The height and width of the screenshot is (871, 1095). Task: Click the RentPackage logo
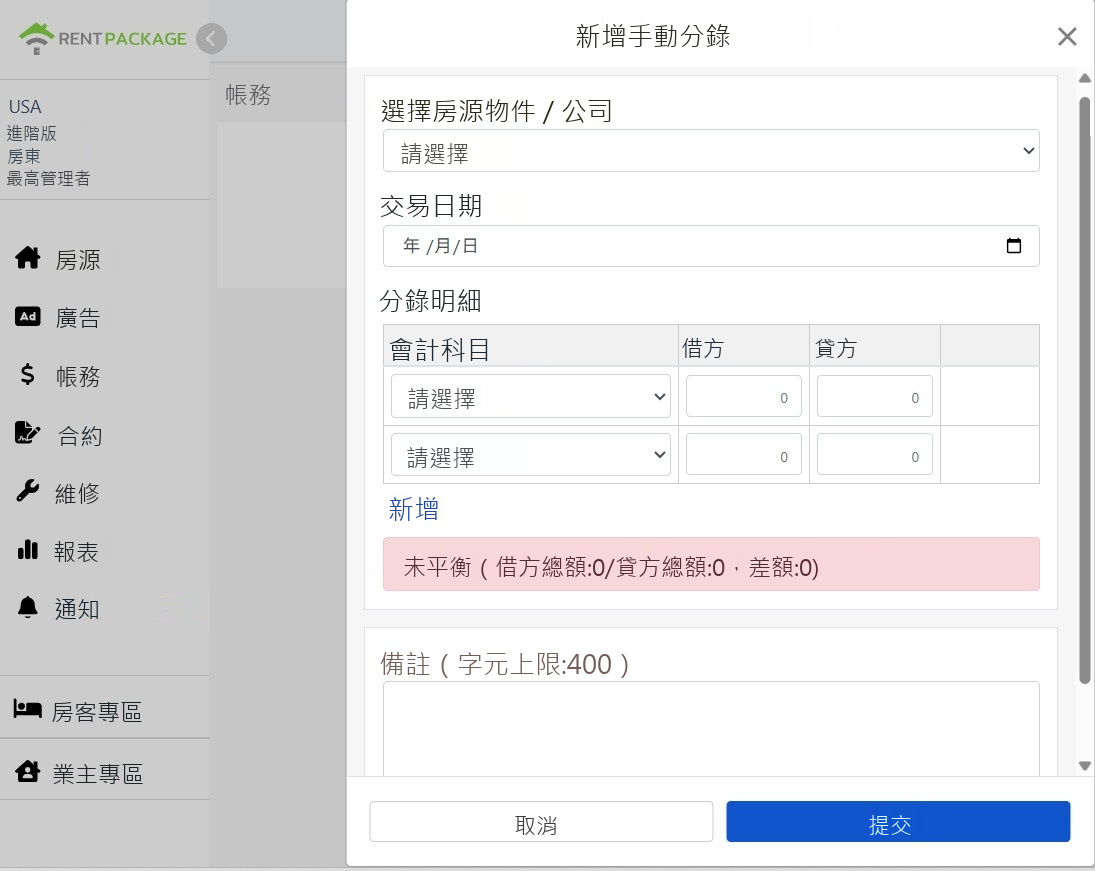[x=103, y=38]
